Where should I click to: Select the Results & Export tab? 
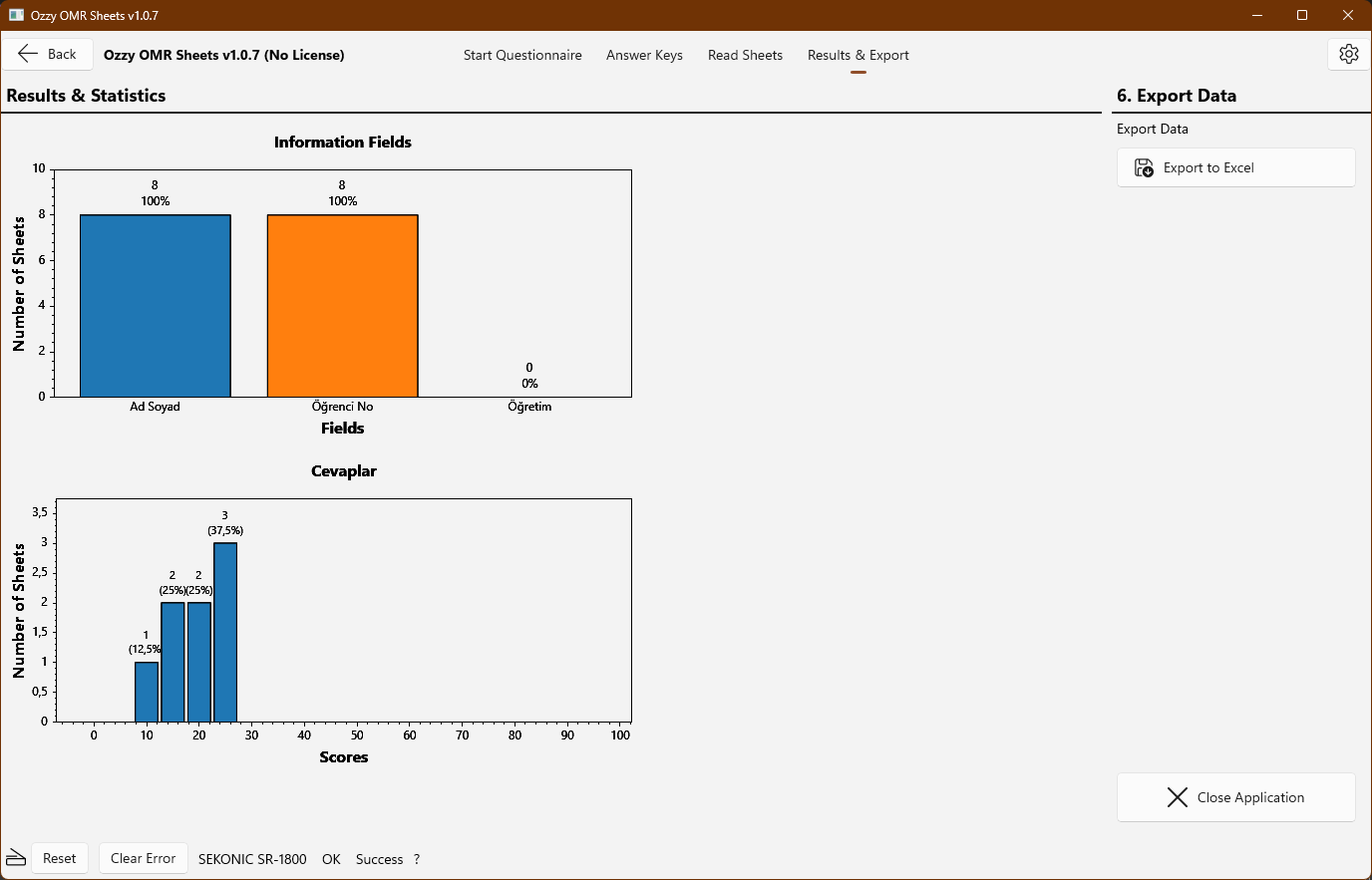pyautogui.click(x=857, y=55)
